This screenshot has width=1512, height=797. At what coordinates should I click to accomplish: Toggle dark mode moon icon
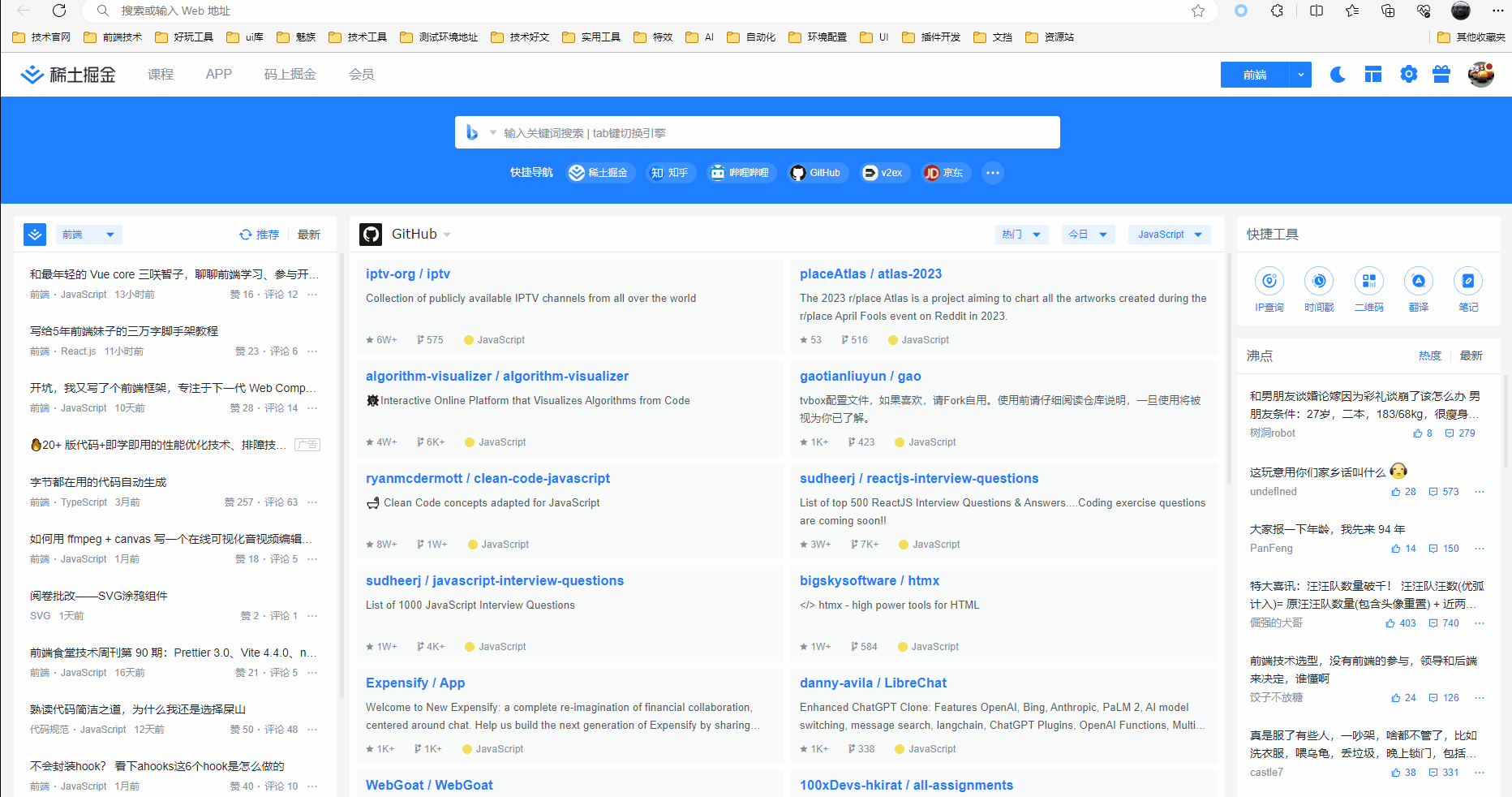tap(1338, 75)
